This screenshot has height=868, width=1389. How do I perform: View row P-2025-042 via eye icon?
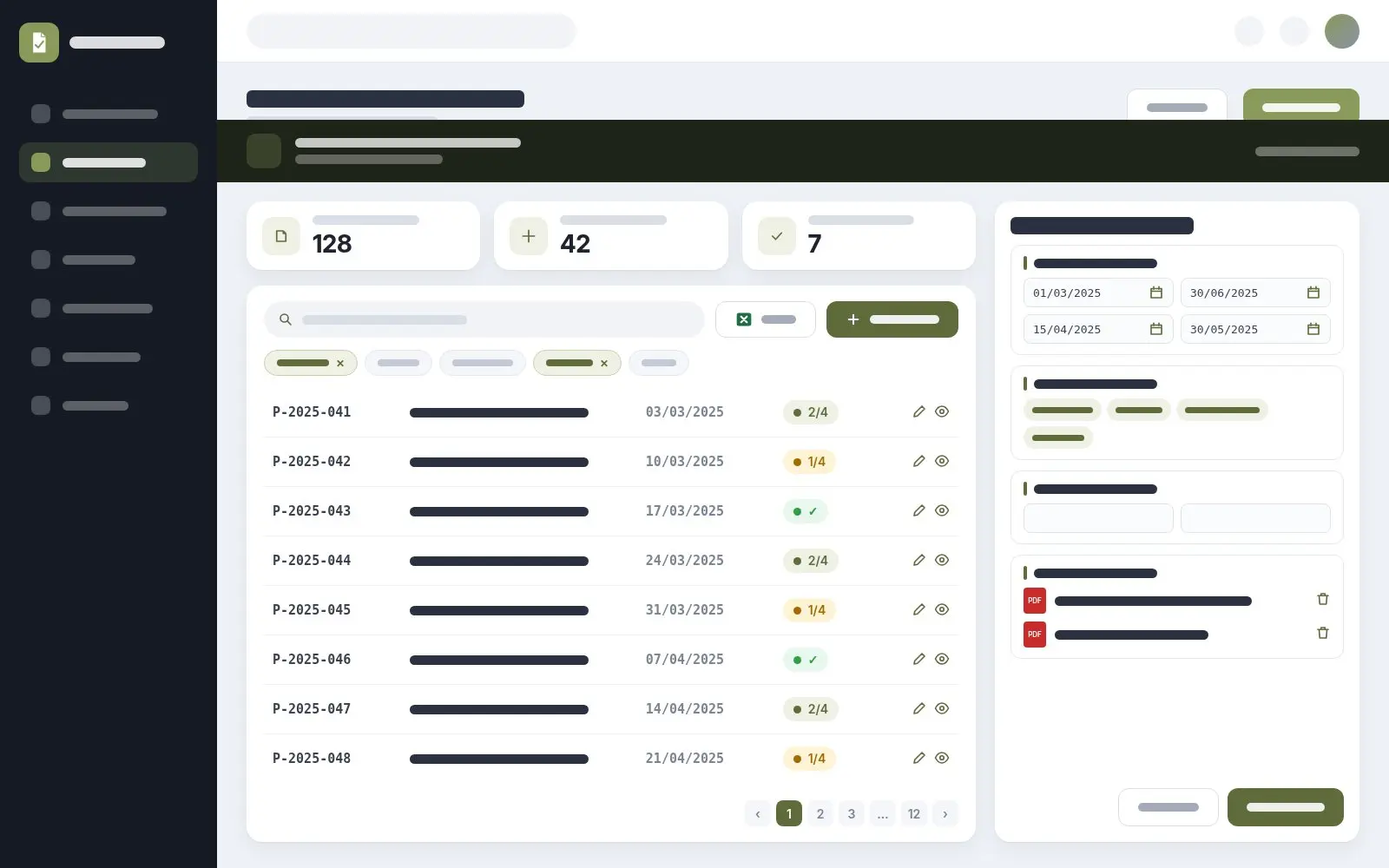942,461
